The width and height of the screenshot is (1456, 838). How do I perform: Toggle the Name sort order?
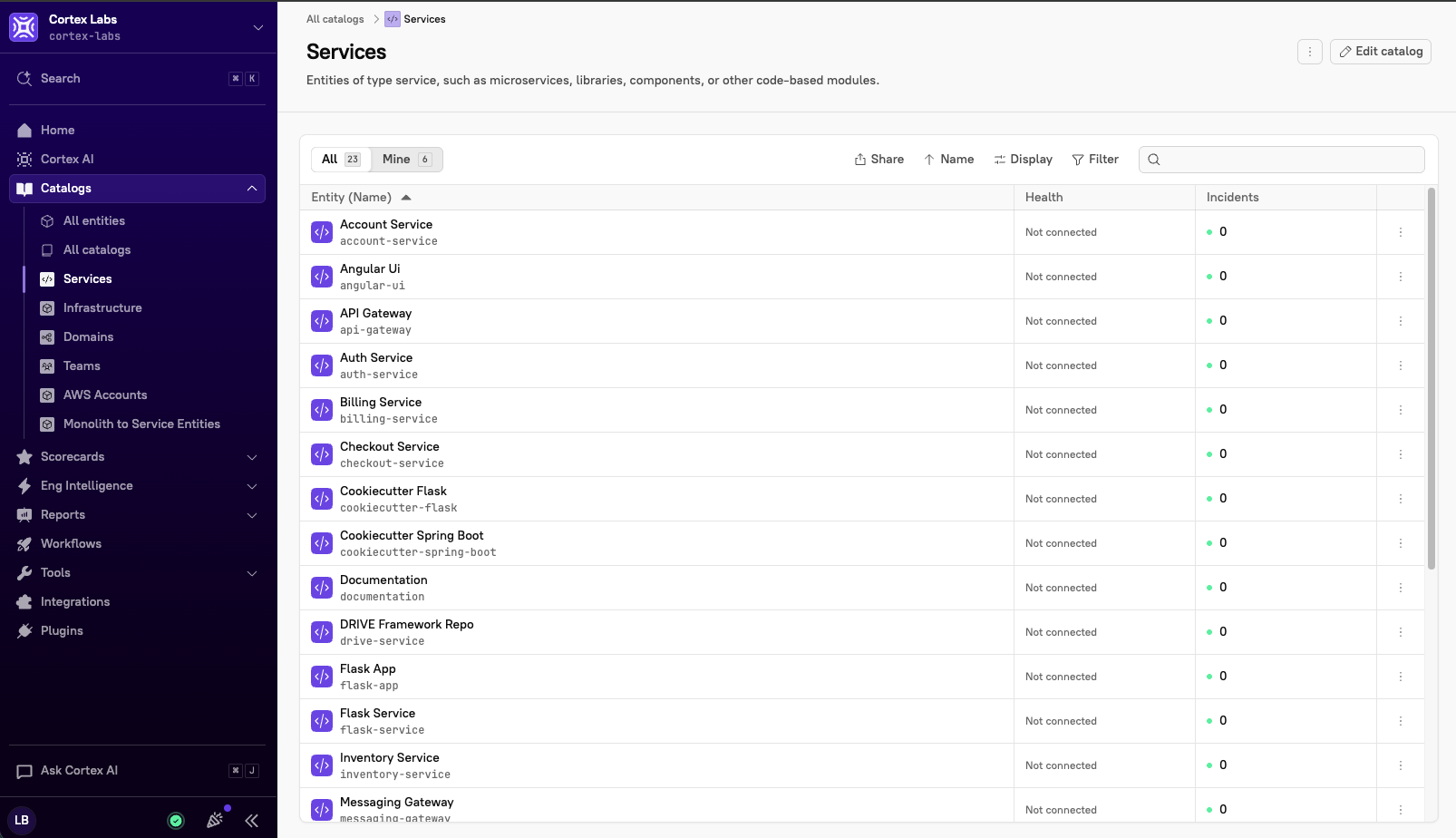[x=949, y=159]
